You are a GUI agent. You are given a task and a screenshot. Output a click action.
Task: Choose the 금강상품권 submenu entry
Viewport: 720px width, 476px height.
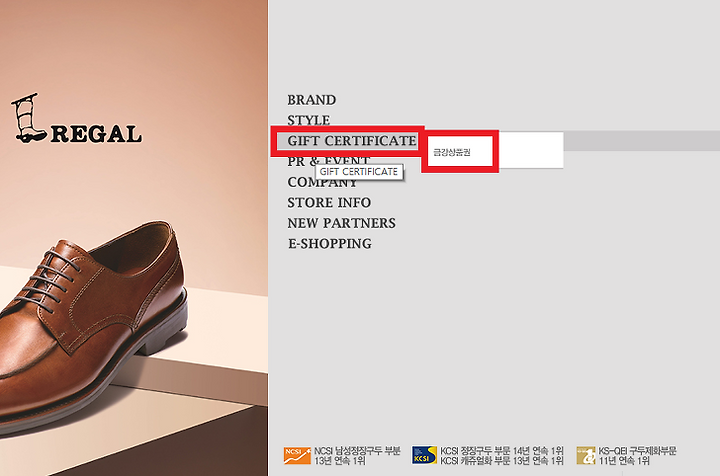coord(452,152)
